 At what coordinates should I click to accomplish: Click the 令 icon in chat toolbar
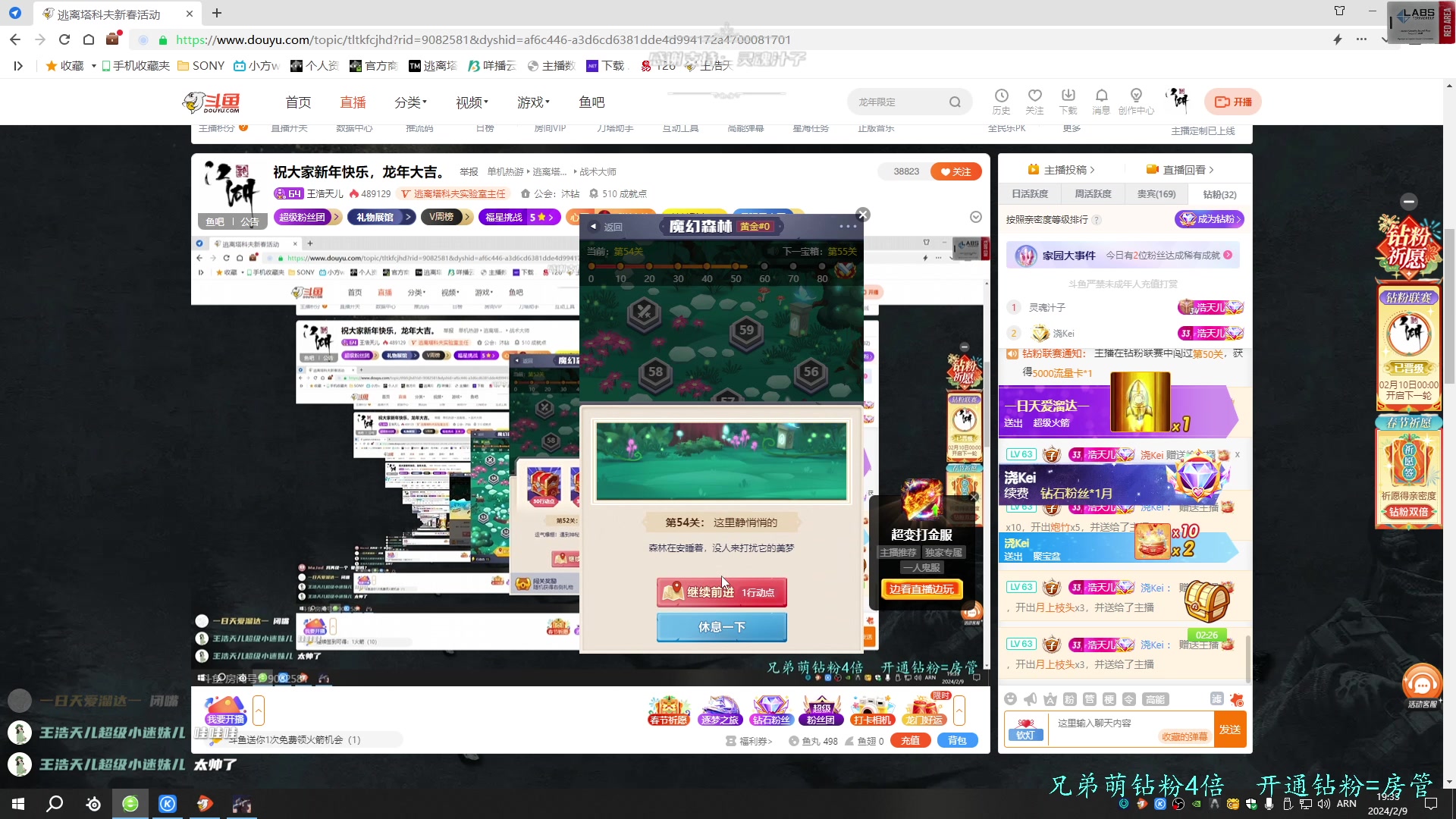(1128, 699)
